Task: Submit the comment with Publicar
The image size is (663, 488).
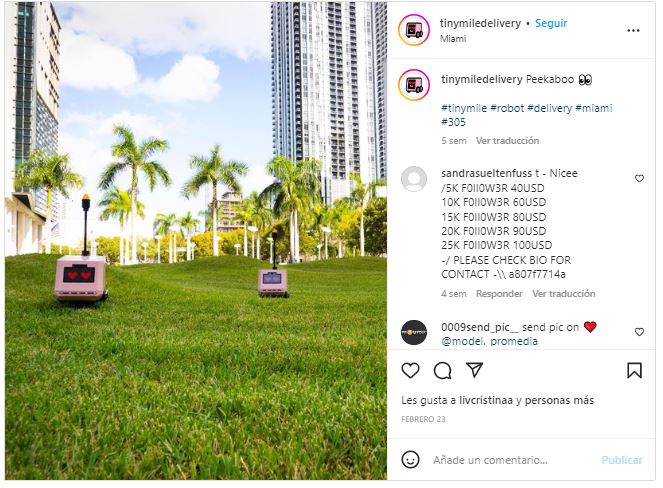Action: (622, 460)
